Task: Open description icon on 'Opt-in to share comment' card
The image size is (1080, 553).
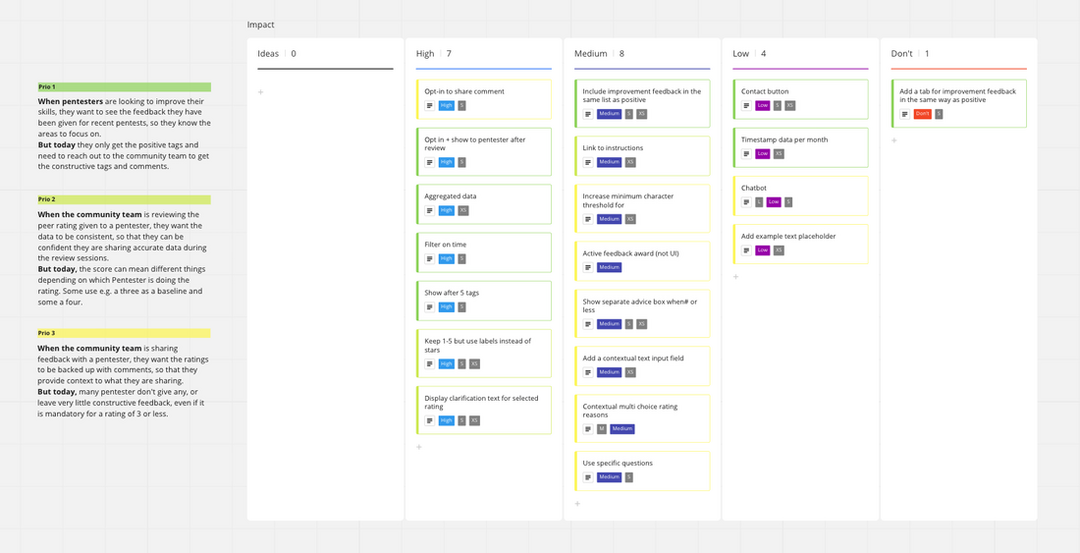Action: pos(429,105)
